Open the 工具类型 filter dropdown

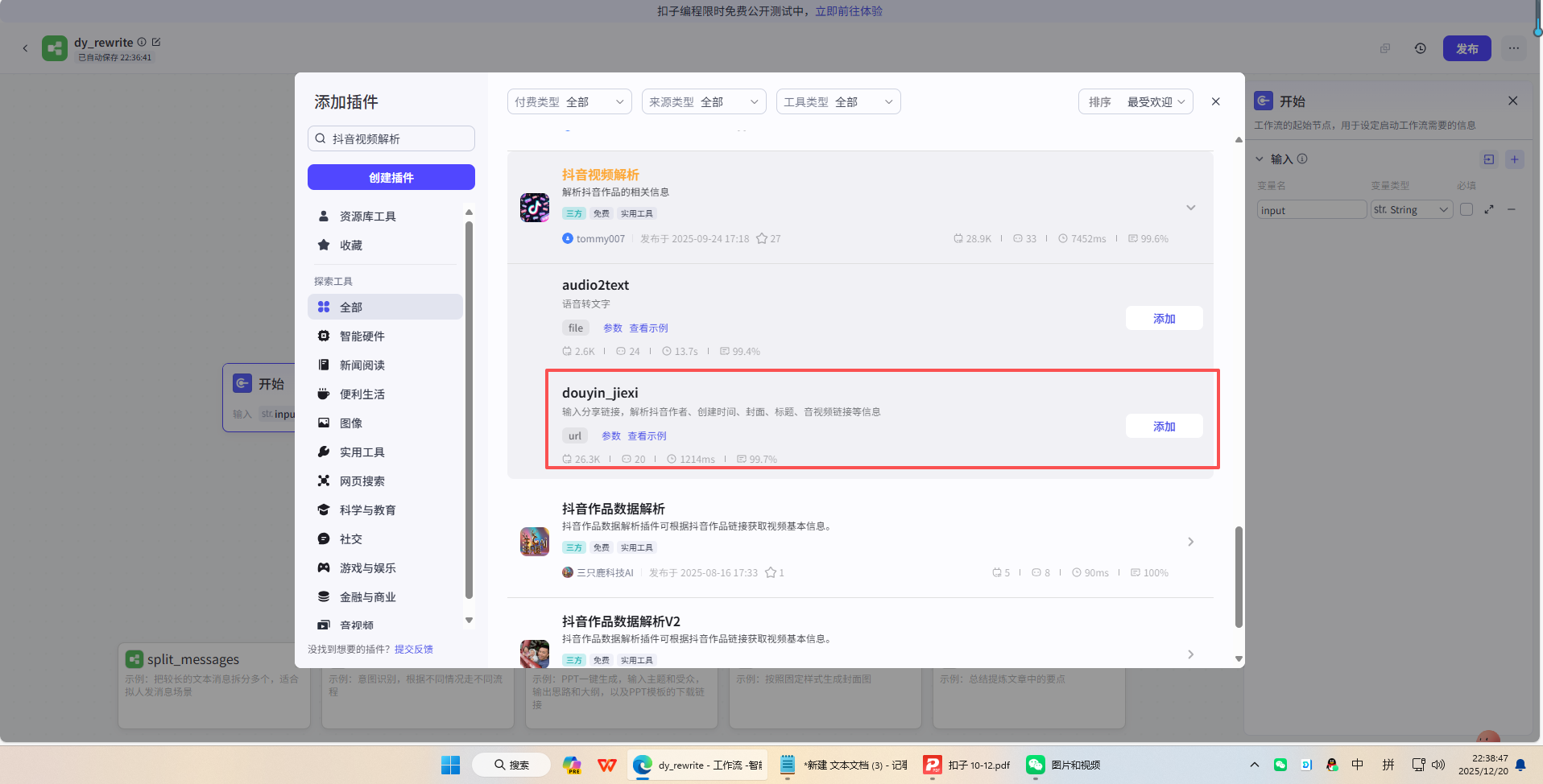(x=838, y=101)
